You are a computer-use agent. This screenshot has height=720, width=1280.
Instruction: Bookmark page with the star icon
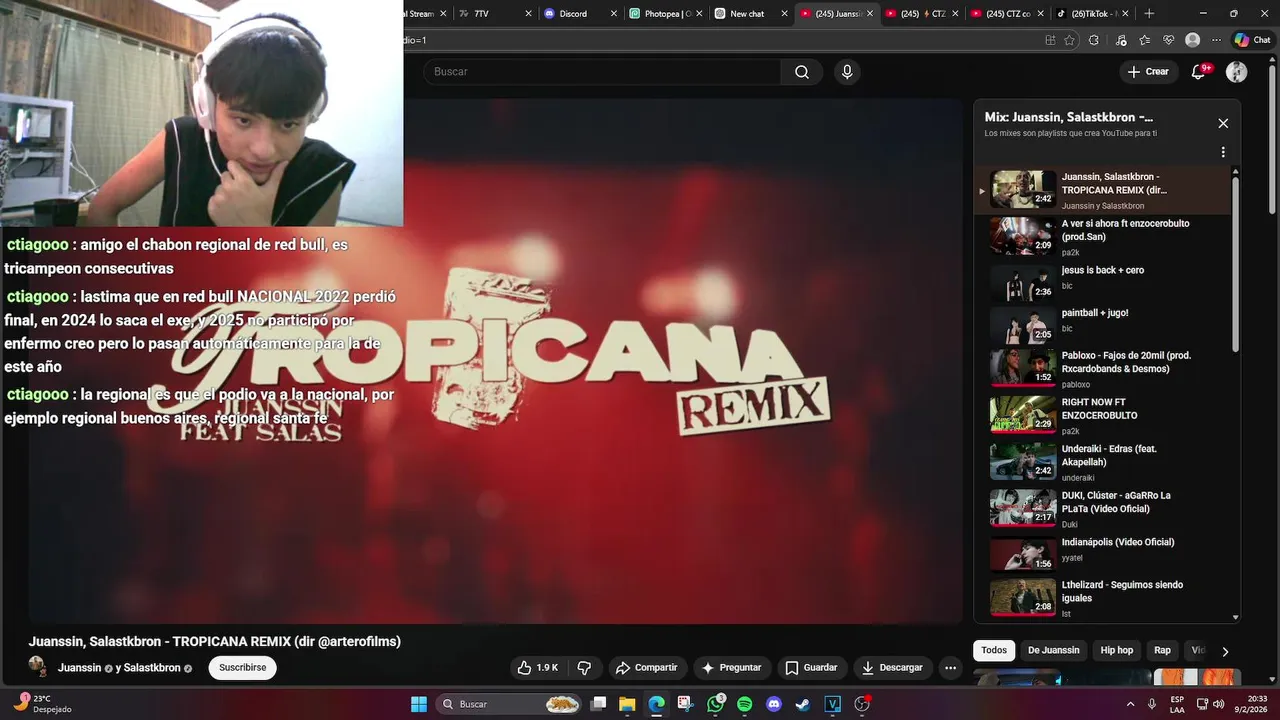[1070, 40]
